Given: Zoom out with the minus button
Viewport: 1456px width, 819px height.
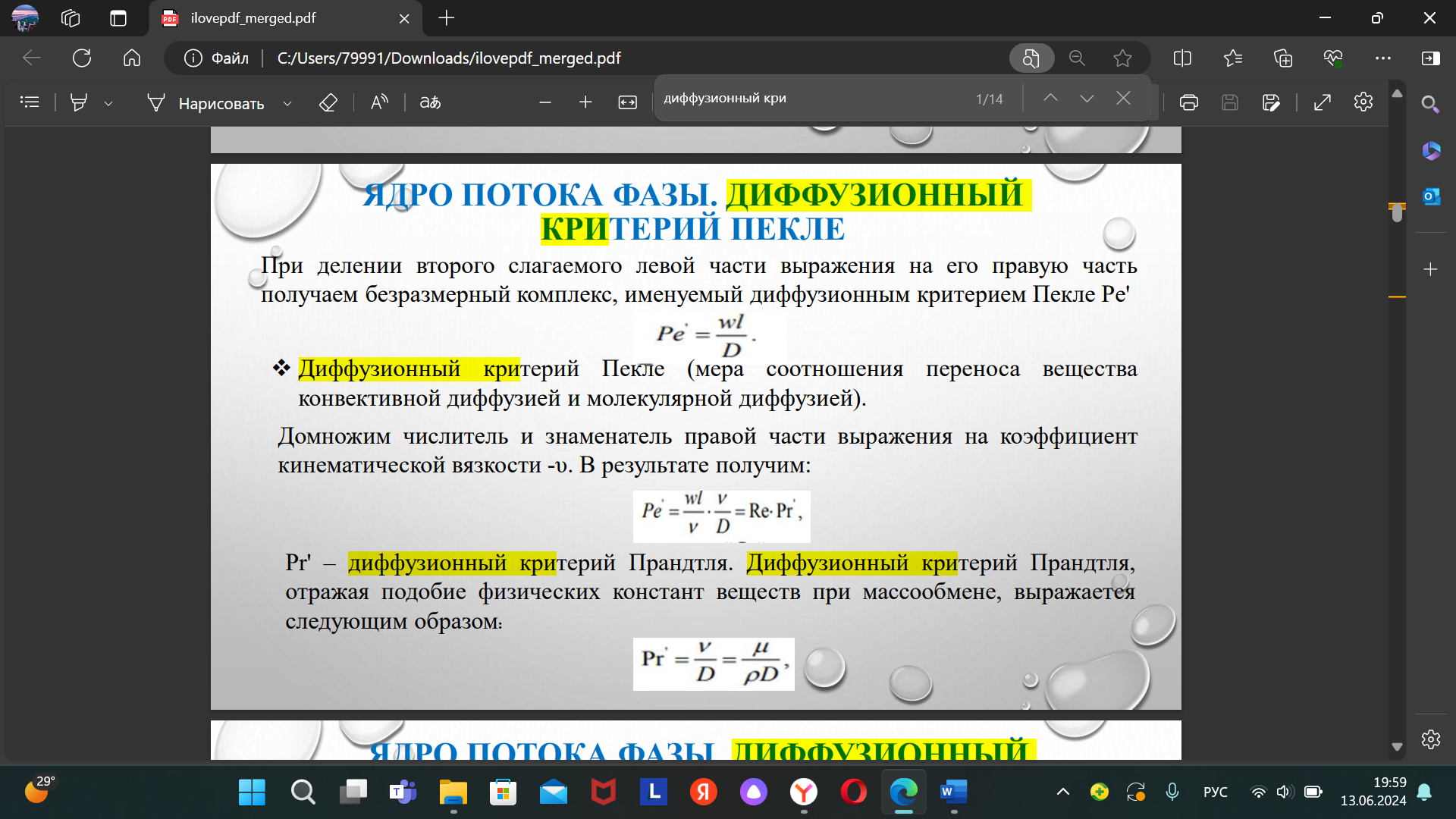Looking at the screenshot, I should (x=544, y=102).
